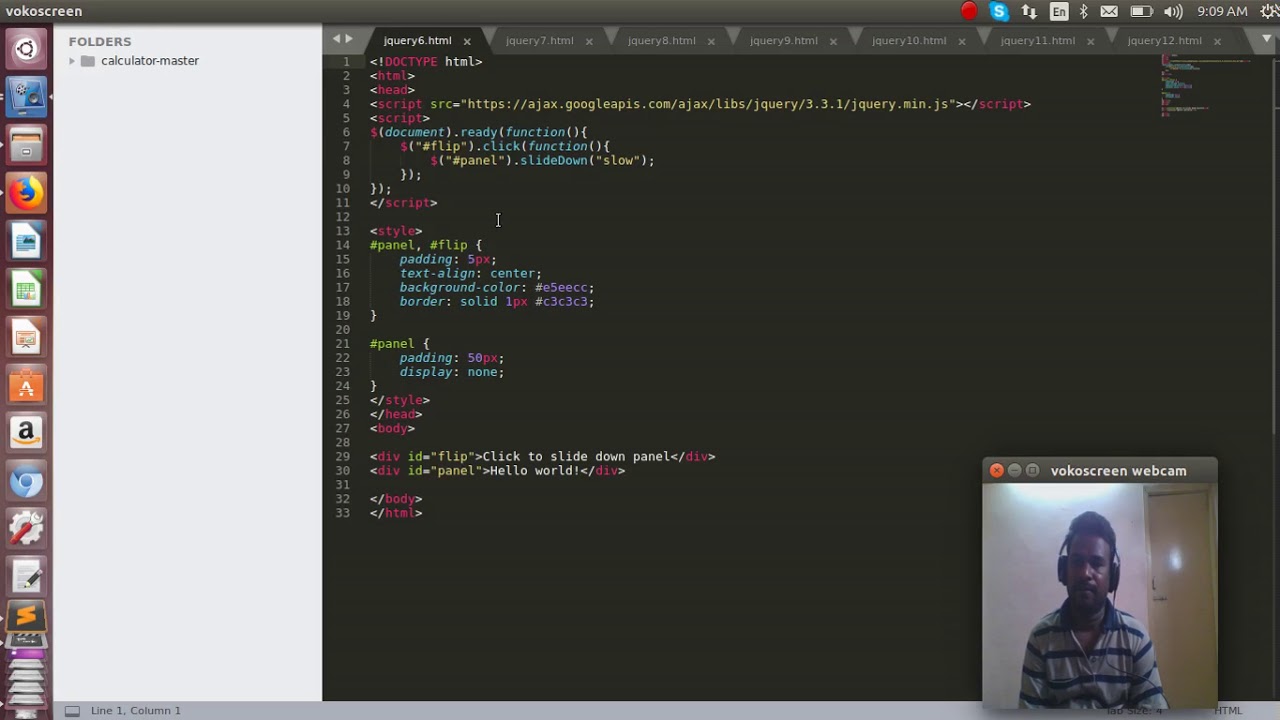Close the jquery10.html tab

click(962, 41)
